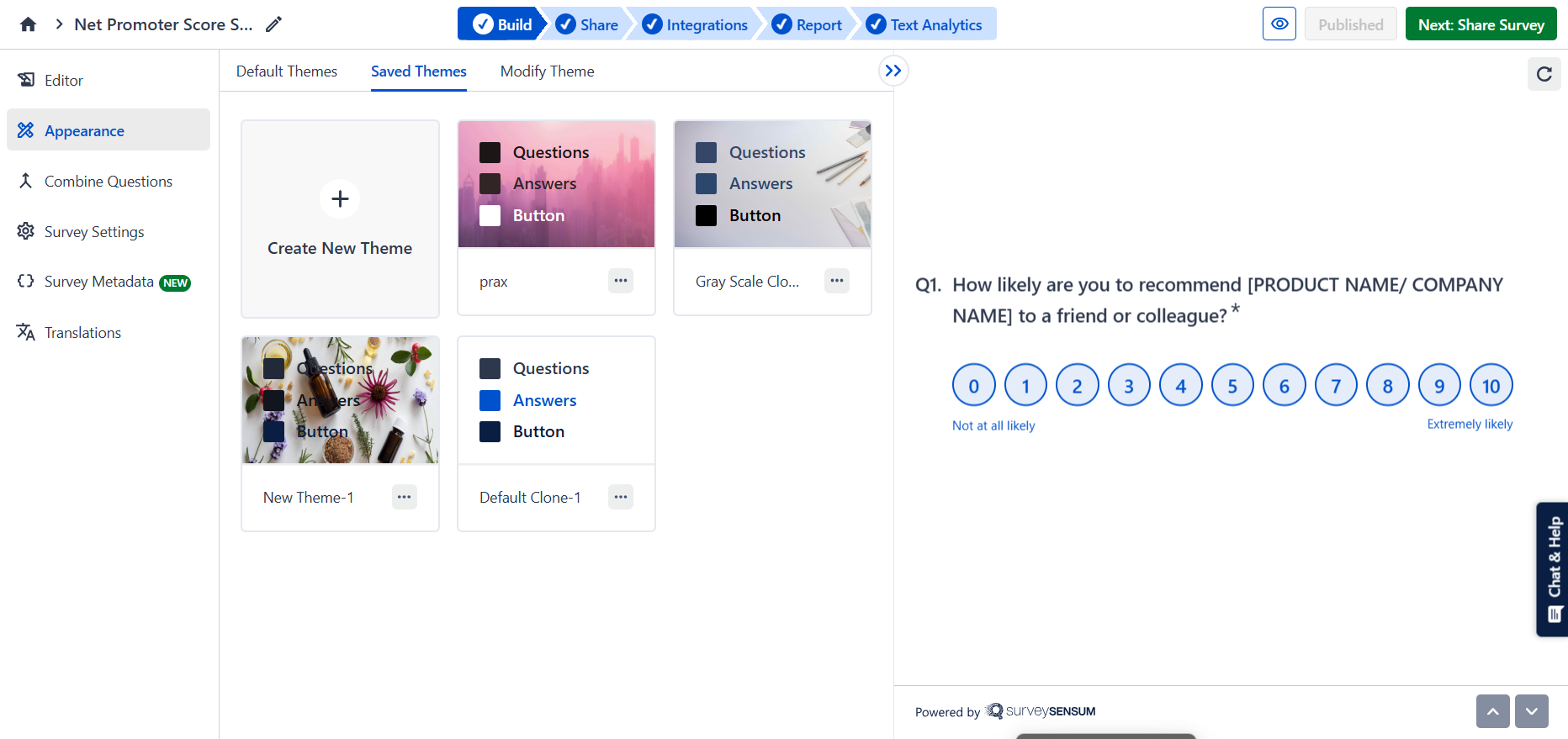The height and width of the screenshot is (739, 1568).
Task: Open Translations in the sidebar
Action: pos(82,333)
